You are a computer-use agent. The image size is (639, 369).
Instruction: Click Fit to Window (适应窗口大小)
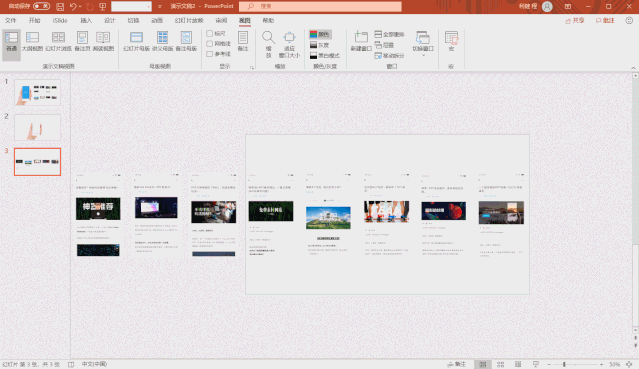click(x=289, y=44)
